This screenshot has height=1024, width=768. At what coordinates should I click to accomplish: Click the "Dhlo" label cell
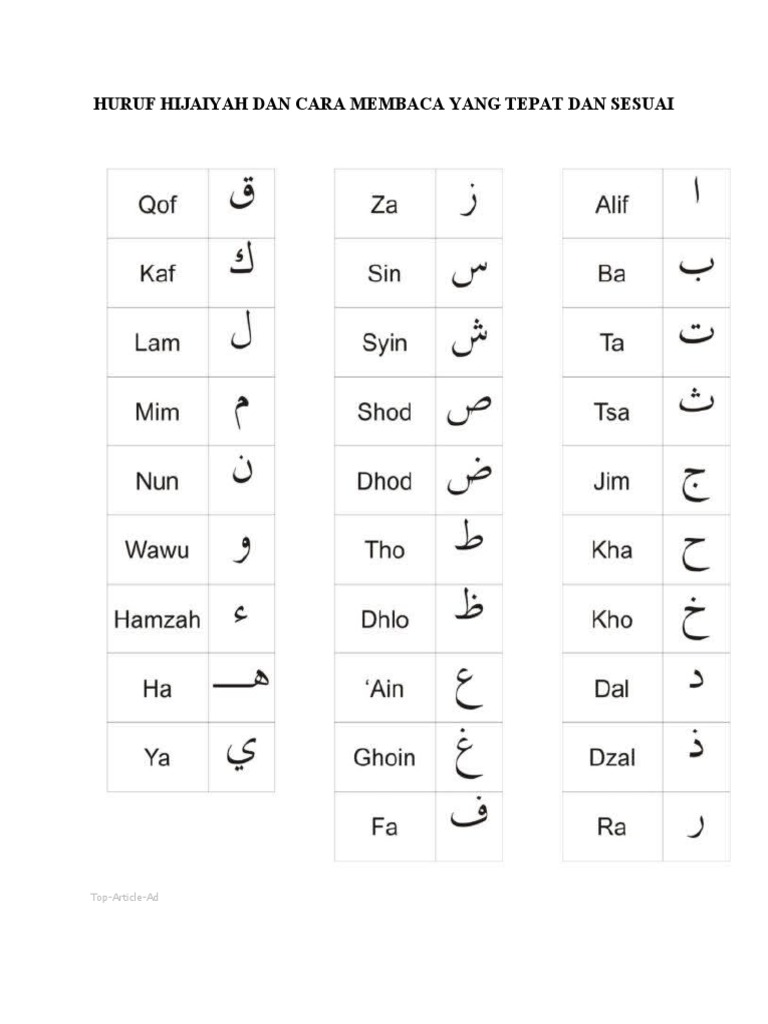(385, 619)
